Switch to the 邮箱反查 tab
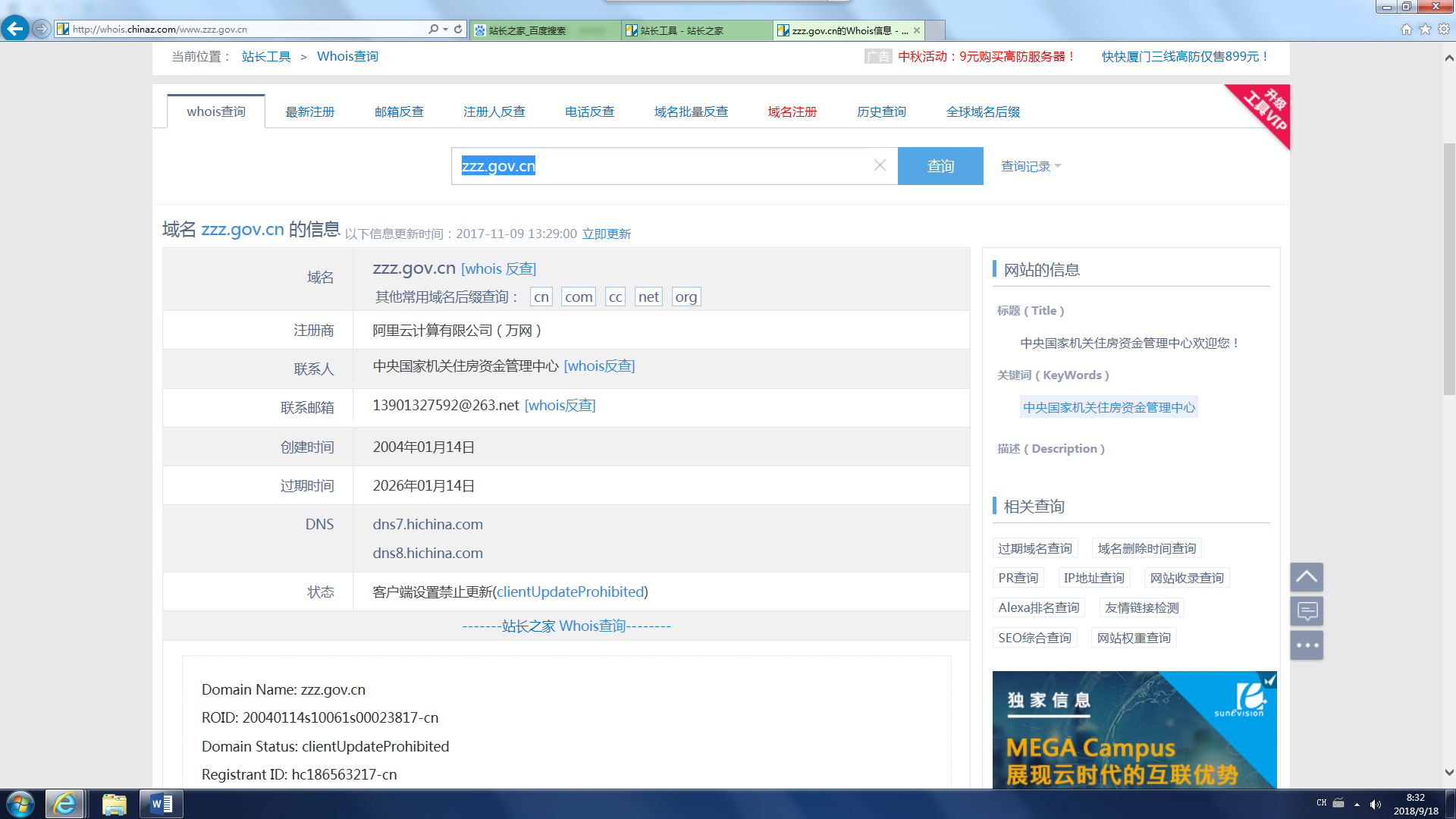Screen dimensions: 1456x819 coord(399,111)
